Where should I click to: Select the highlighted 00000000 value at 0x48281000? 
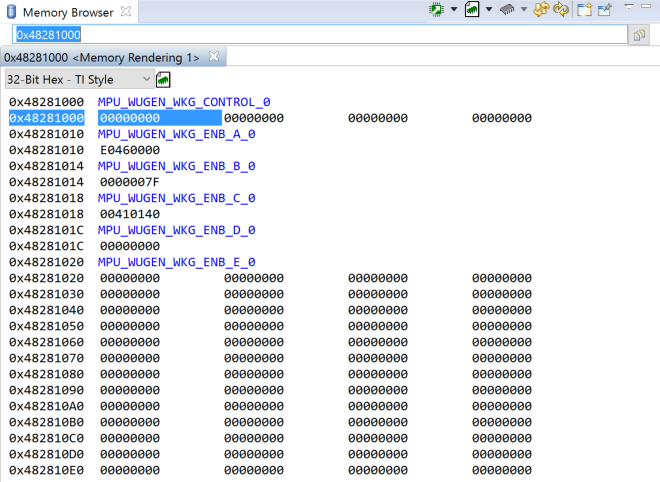(x=160, y=118)
